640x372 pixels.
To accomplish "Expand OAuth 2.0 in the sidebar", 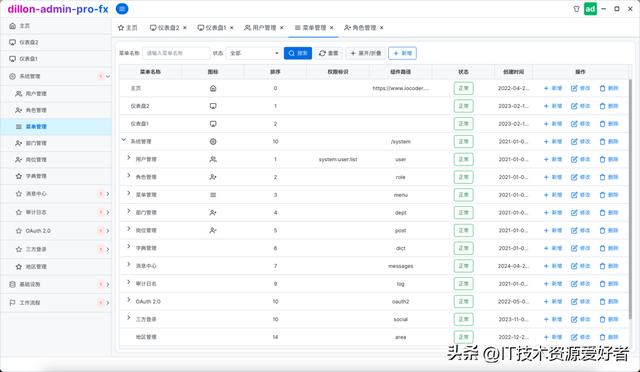I will (56, 231).
